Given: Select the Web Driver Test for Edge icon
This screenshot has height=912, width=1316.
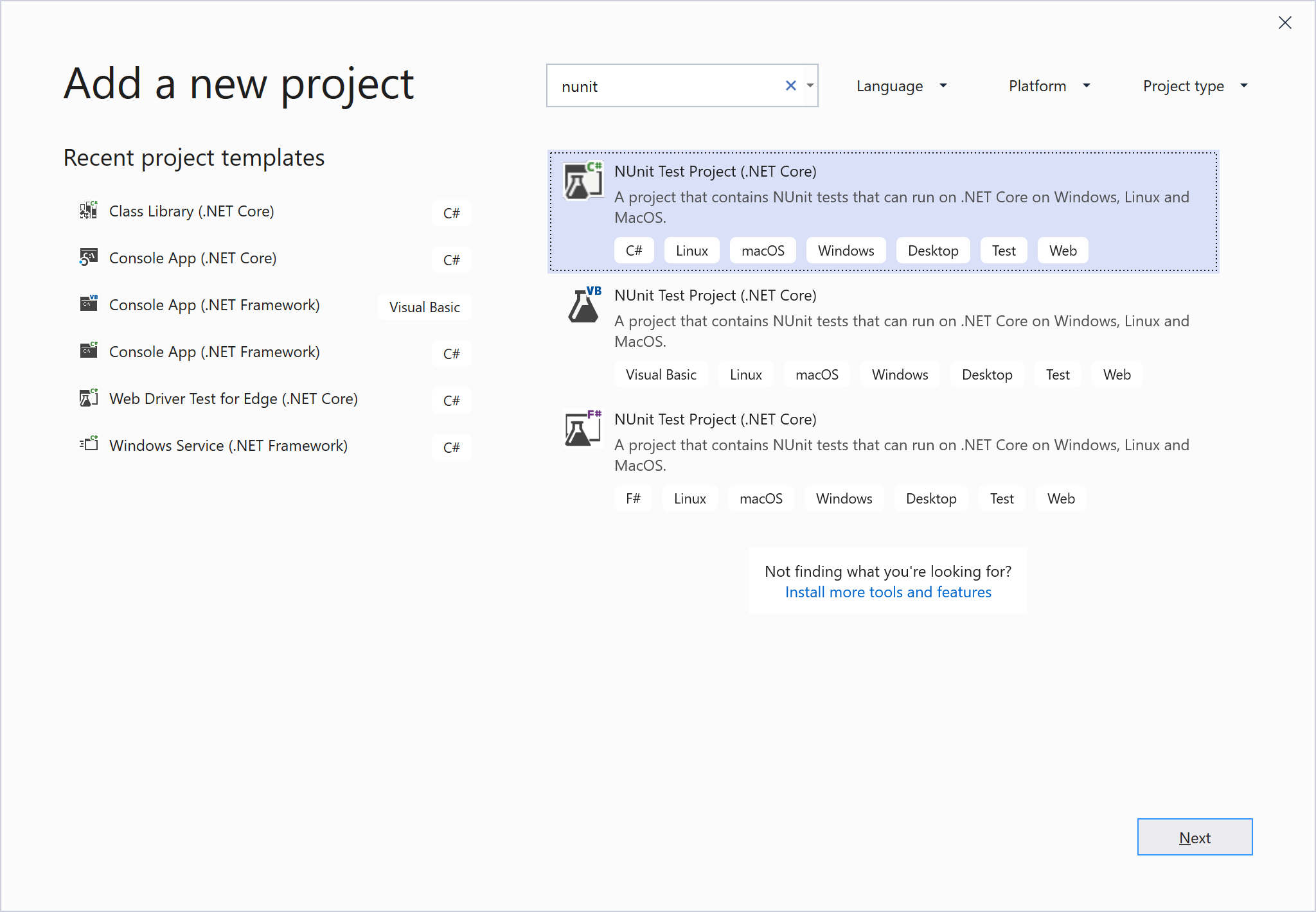Looking at the screenshot, I should point(88,398).
